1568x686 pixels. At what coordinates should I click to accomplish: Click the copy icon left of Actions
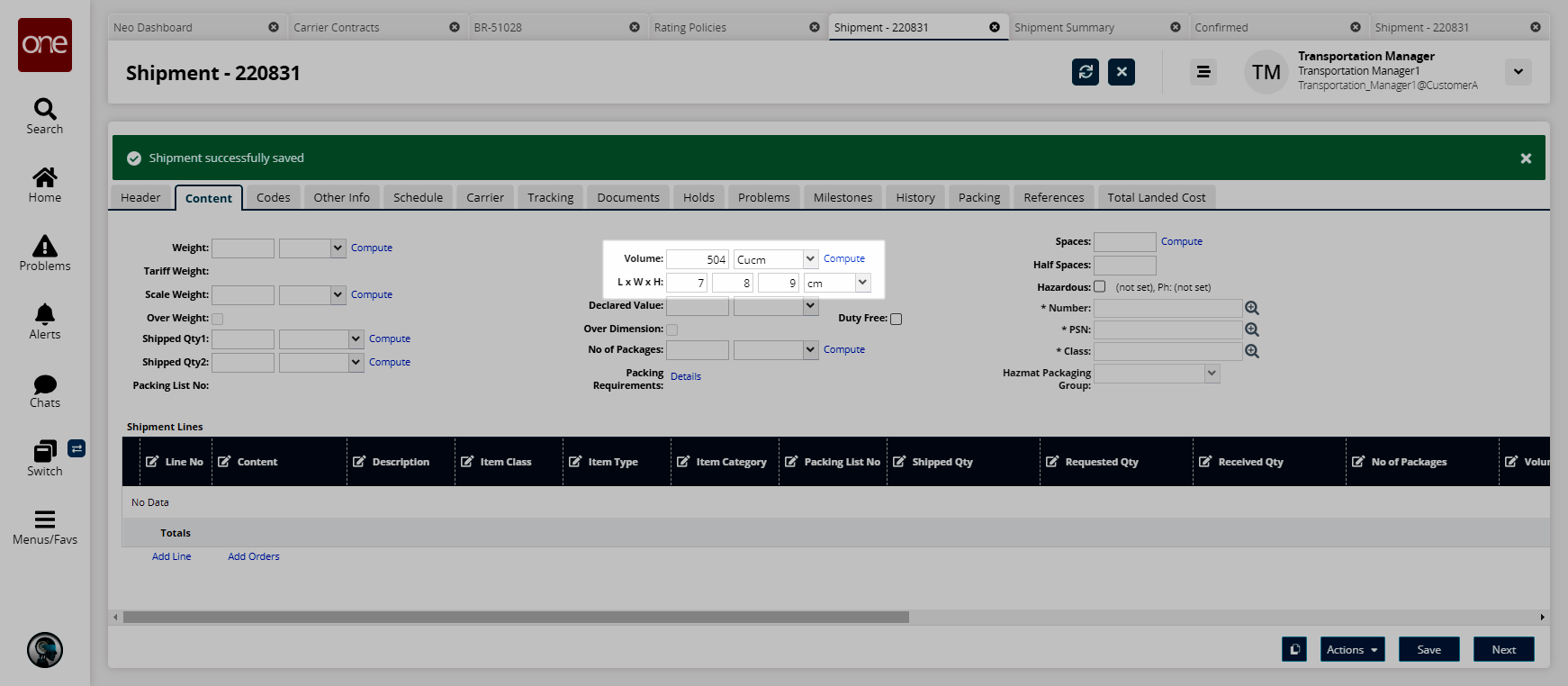[1294, 650]
